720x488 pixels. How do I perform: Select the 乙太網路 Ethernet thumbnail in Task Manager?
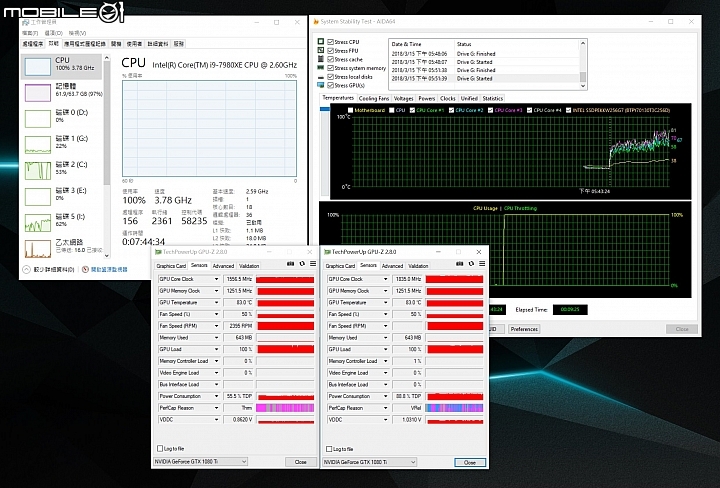pos(38,249)
